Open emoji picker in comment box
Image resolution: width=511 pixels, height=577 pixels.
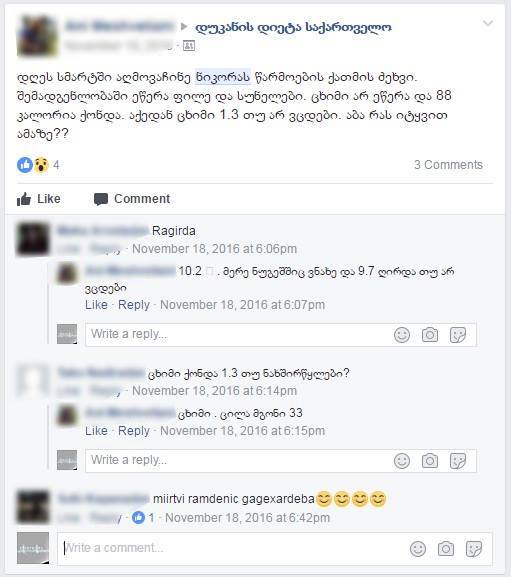click(418, 549)
